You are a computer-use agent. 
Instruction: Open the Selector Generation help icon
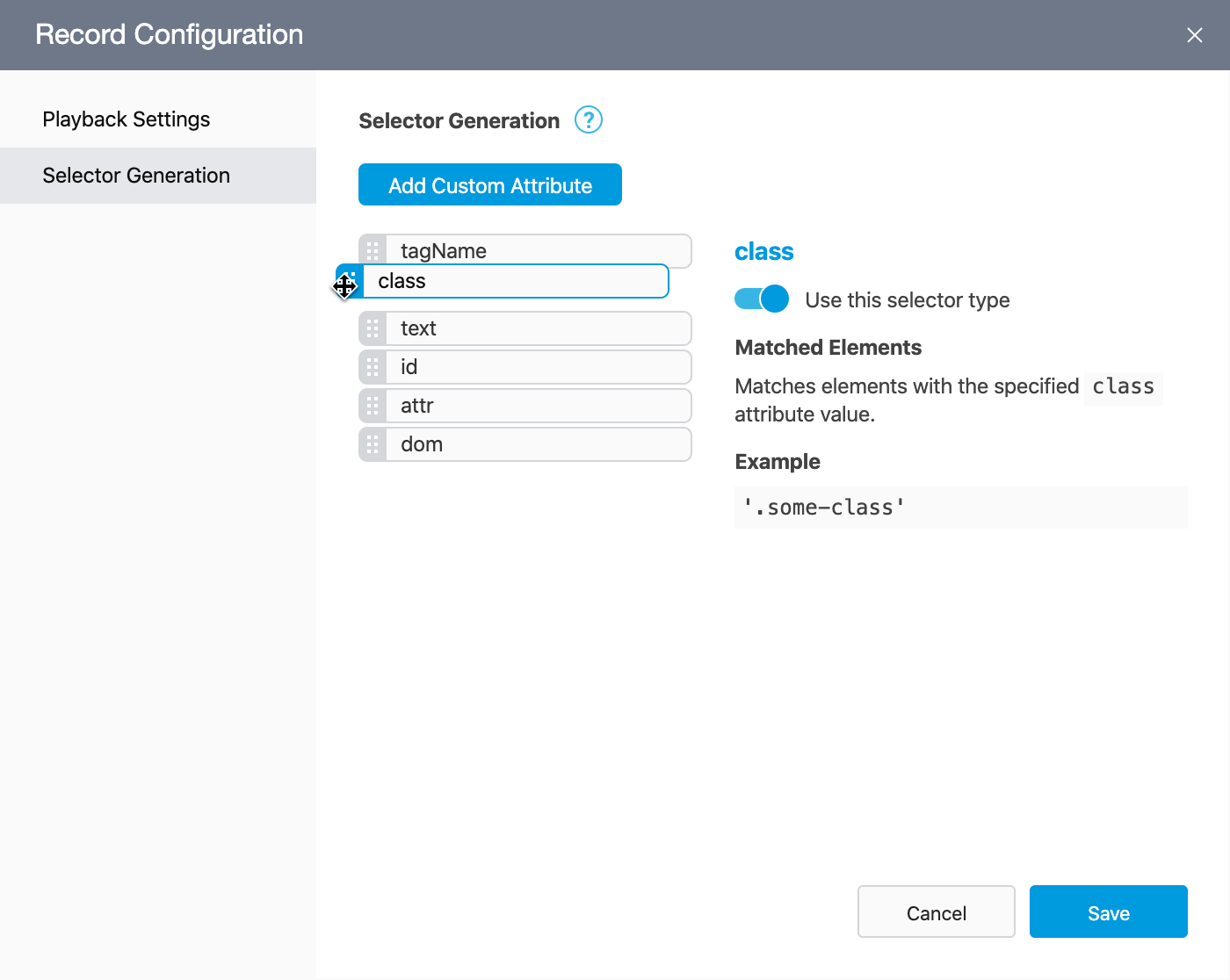click(x=588, y=119)
